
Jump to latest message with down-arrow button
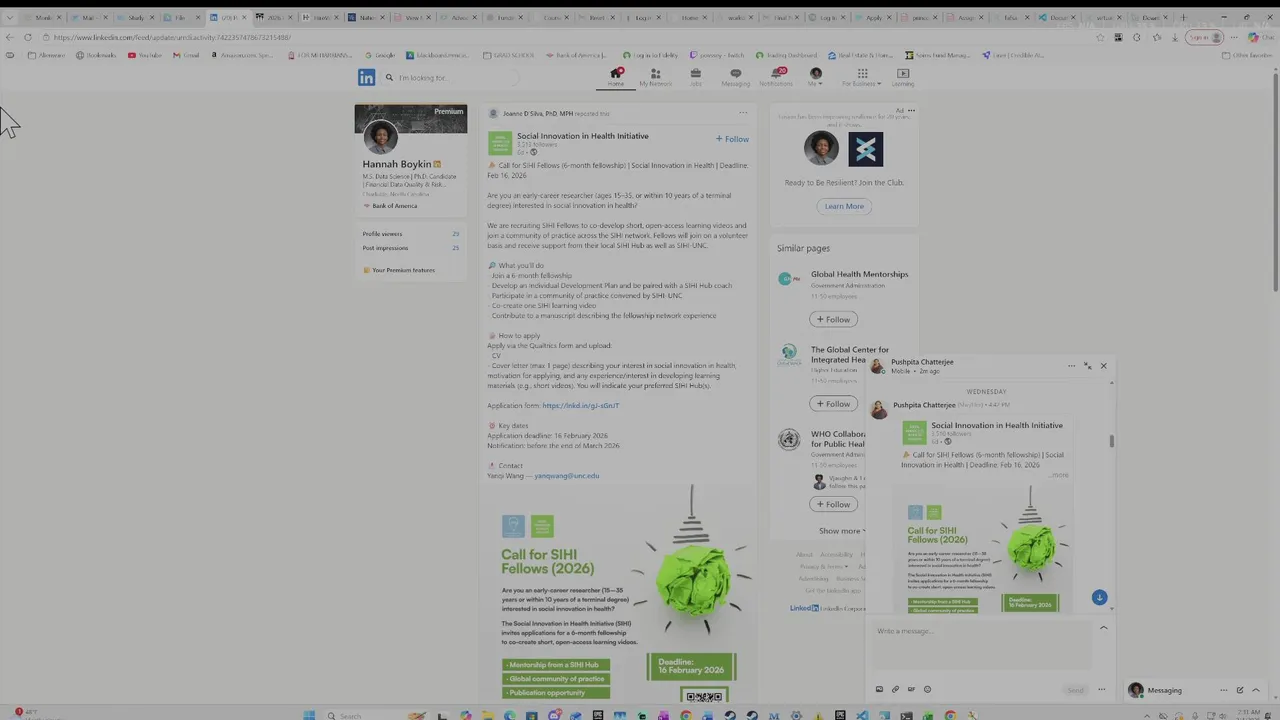coord(1099,597)
